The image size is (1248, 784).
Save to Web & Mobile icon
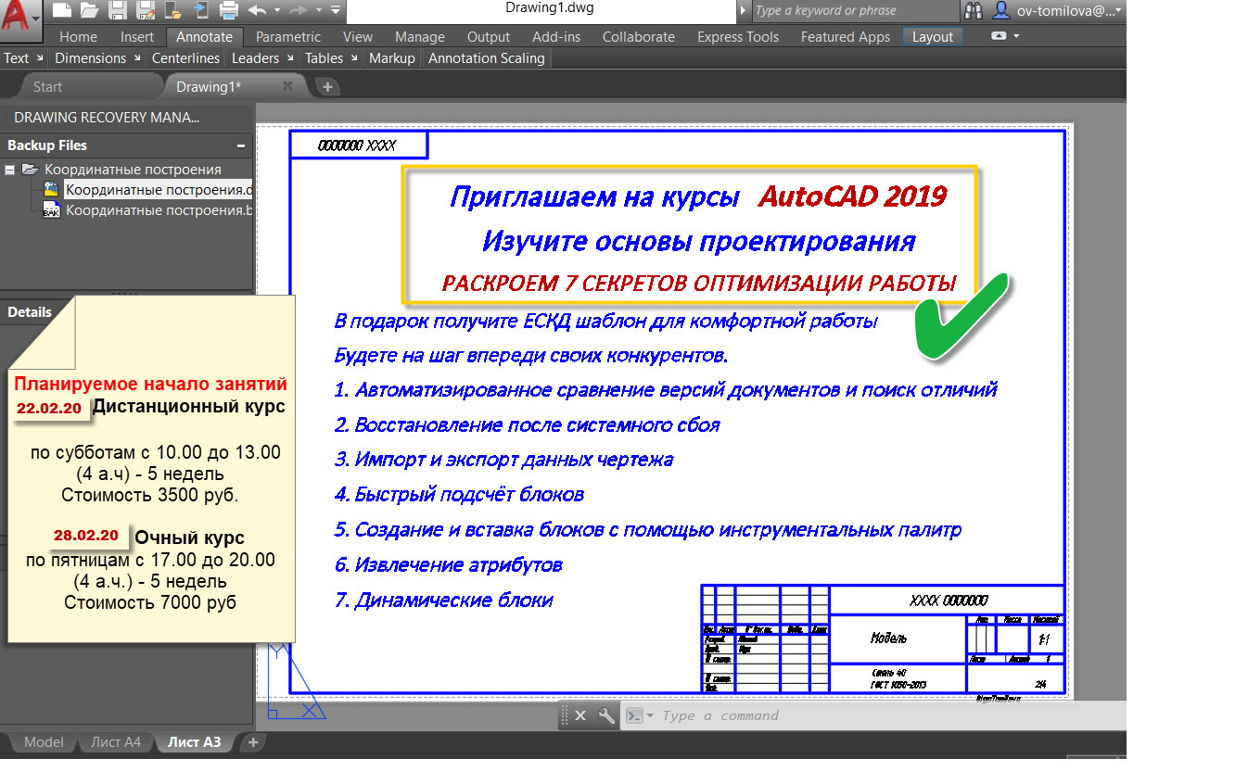click(x=202, y=11)
